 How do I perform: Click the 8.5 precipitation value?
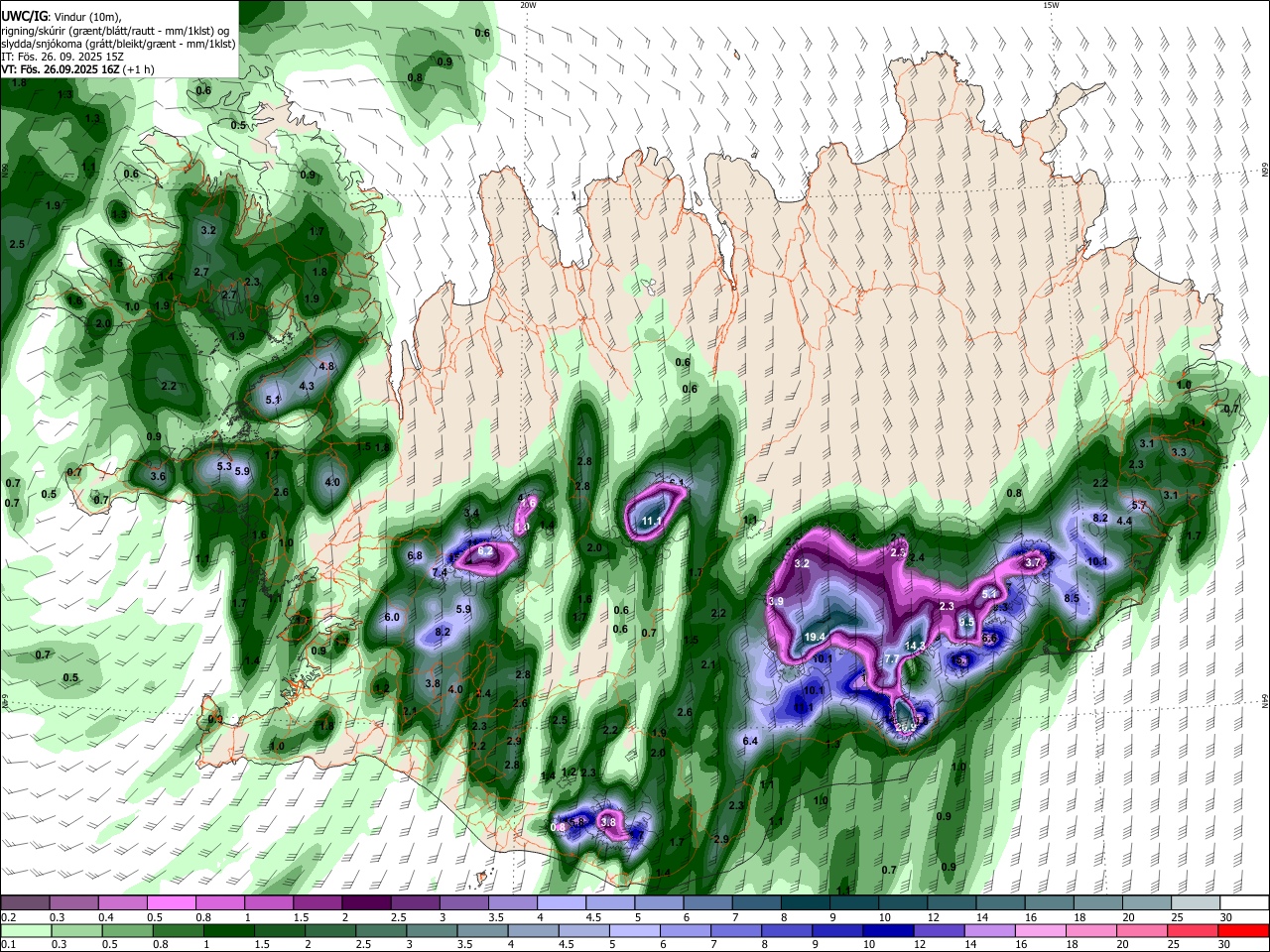point(1072,598)
